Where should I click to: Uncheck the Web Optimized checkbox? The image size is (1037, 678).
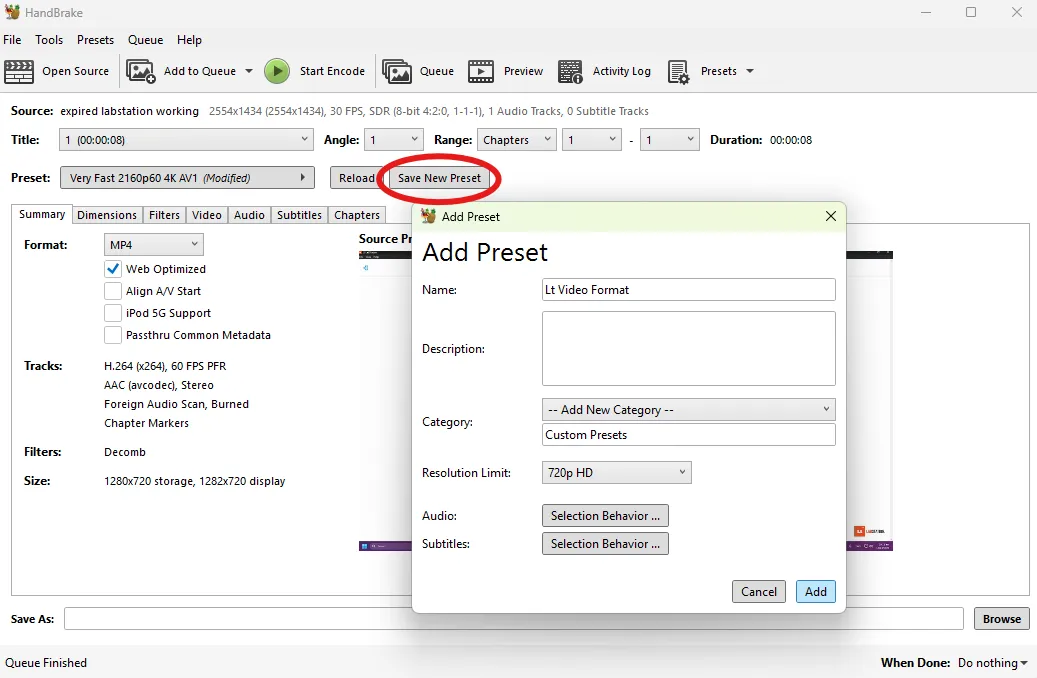(113, 269)
